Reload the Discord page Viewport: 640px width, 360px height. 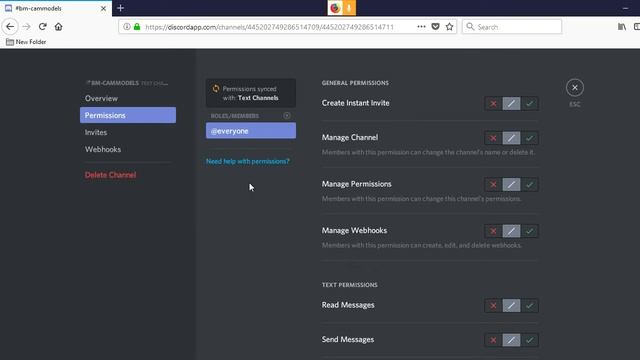(x=42, y=27)
